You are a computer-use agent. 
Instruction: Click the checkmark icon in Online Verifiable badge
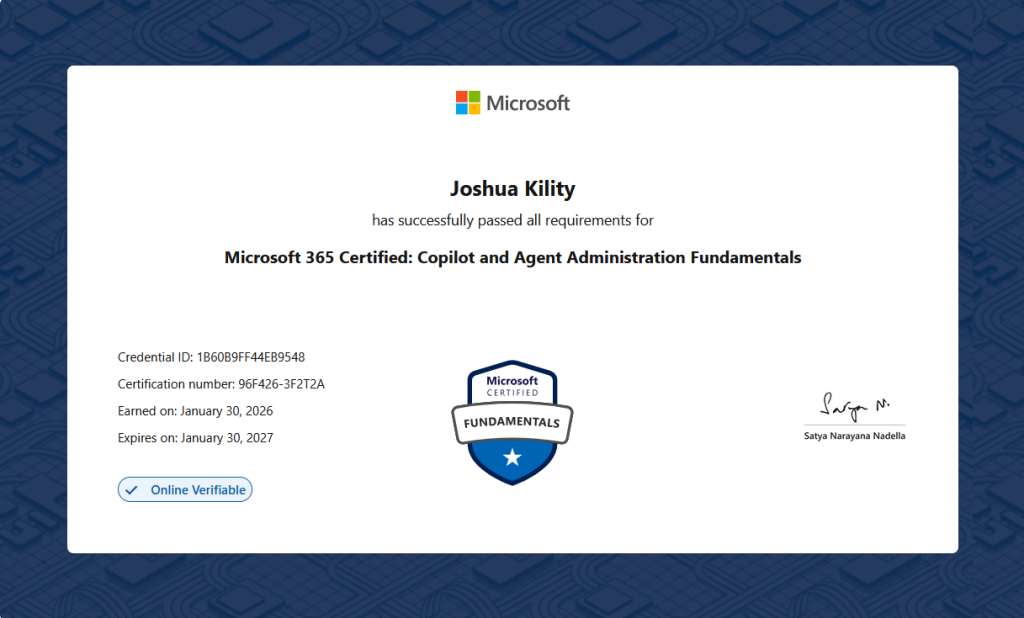pos(131,490)
